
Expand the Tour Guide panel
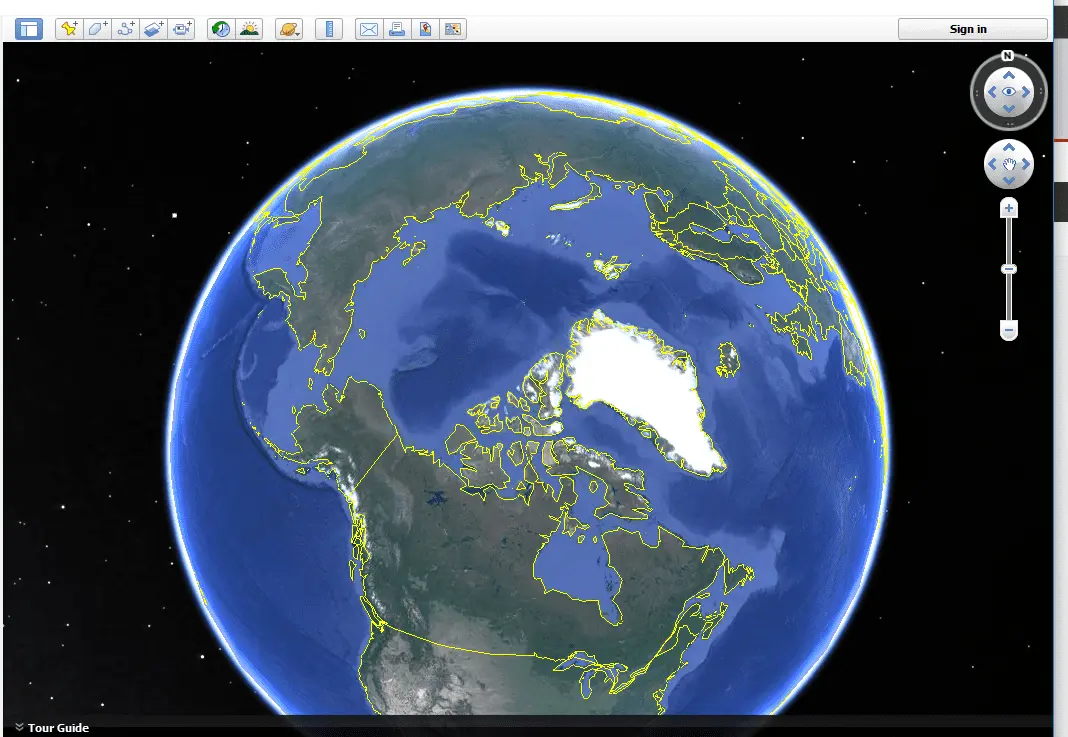tap(52, 727)
